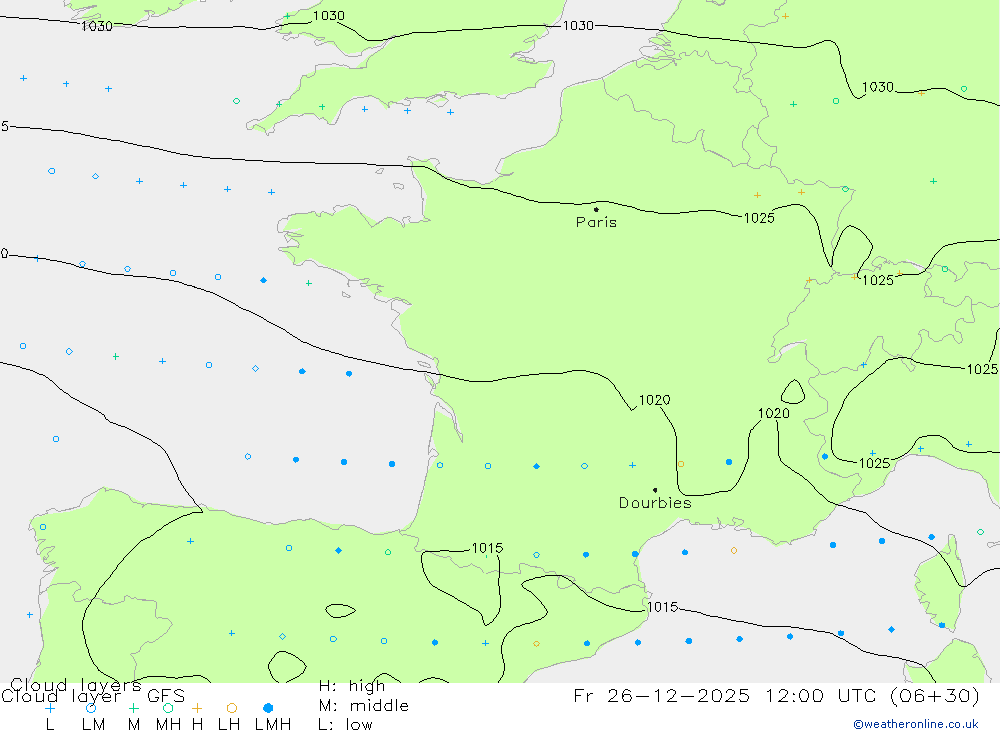Click the forecast date 'Fr 26-12-2025' text
Screen dimensions: 1000x733
[x=662, y=695]
